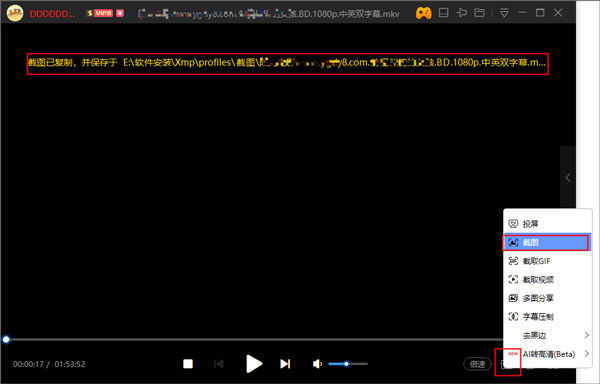Skip to the next video
600x384 pixels.
[x=285, y=364]
